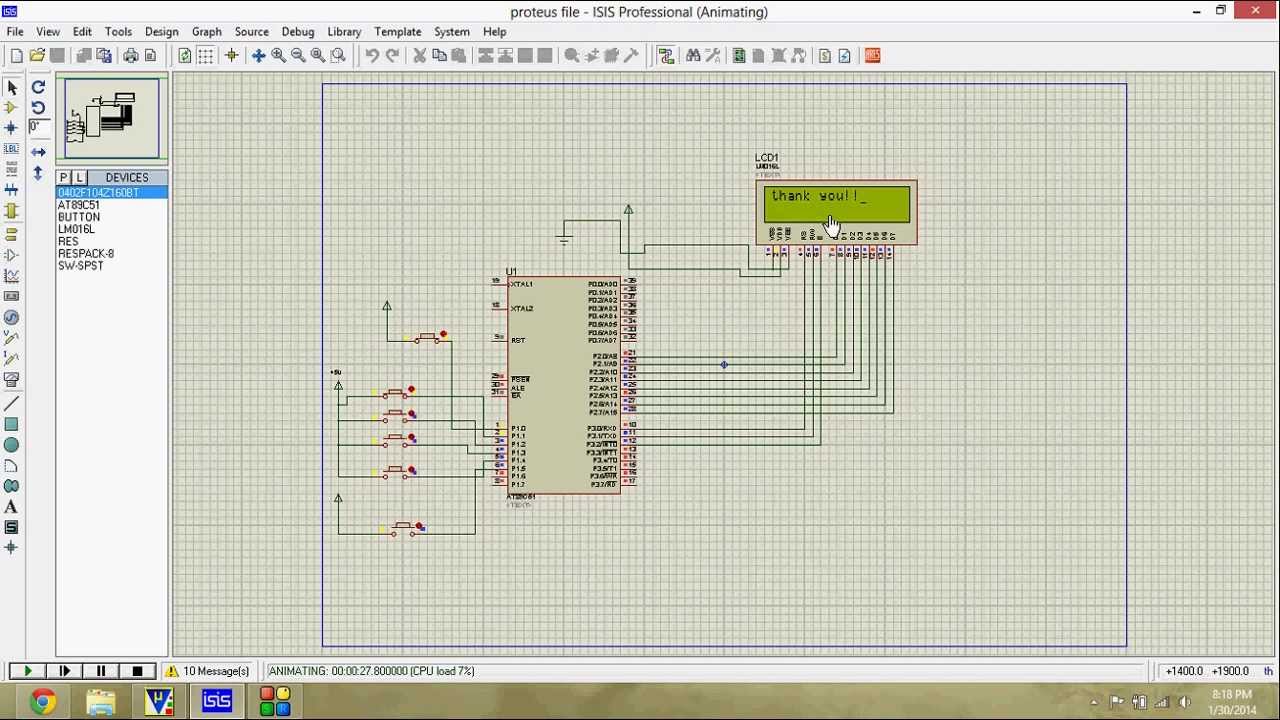Rotate component anti-clockwise
This screenshot has height=720, width=1280.
38,107
